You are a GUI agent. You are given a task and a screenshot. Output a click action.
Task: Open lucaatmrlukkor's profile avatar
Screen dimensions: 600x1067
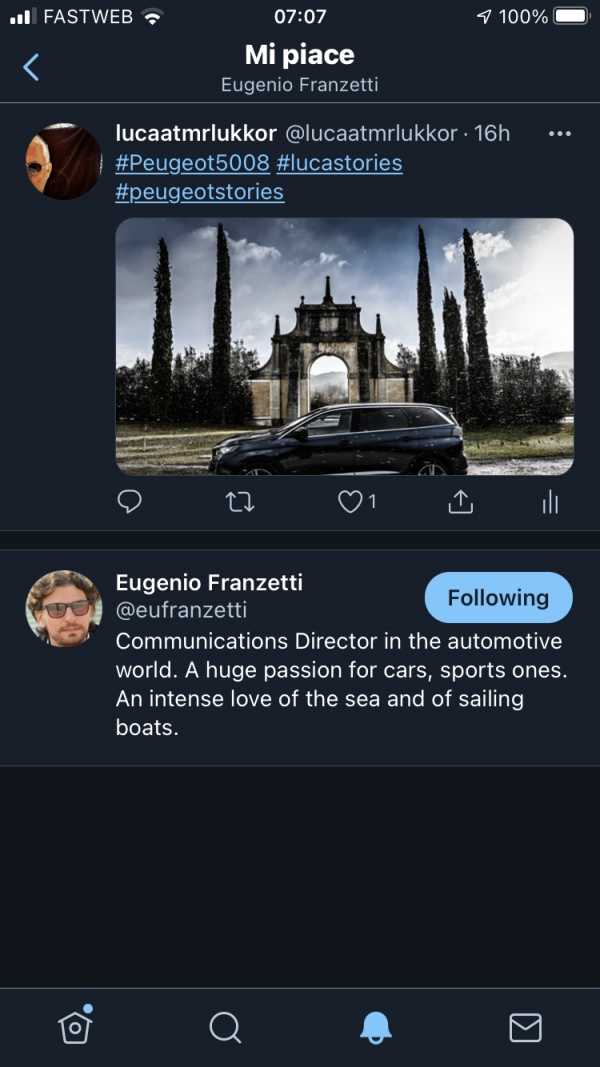(64, 161)
